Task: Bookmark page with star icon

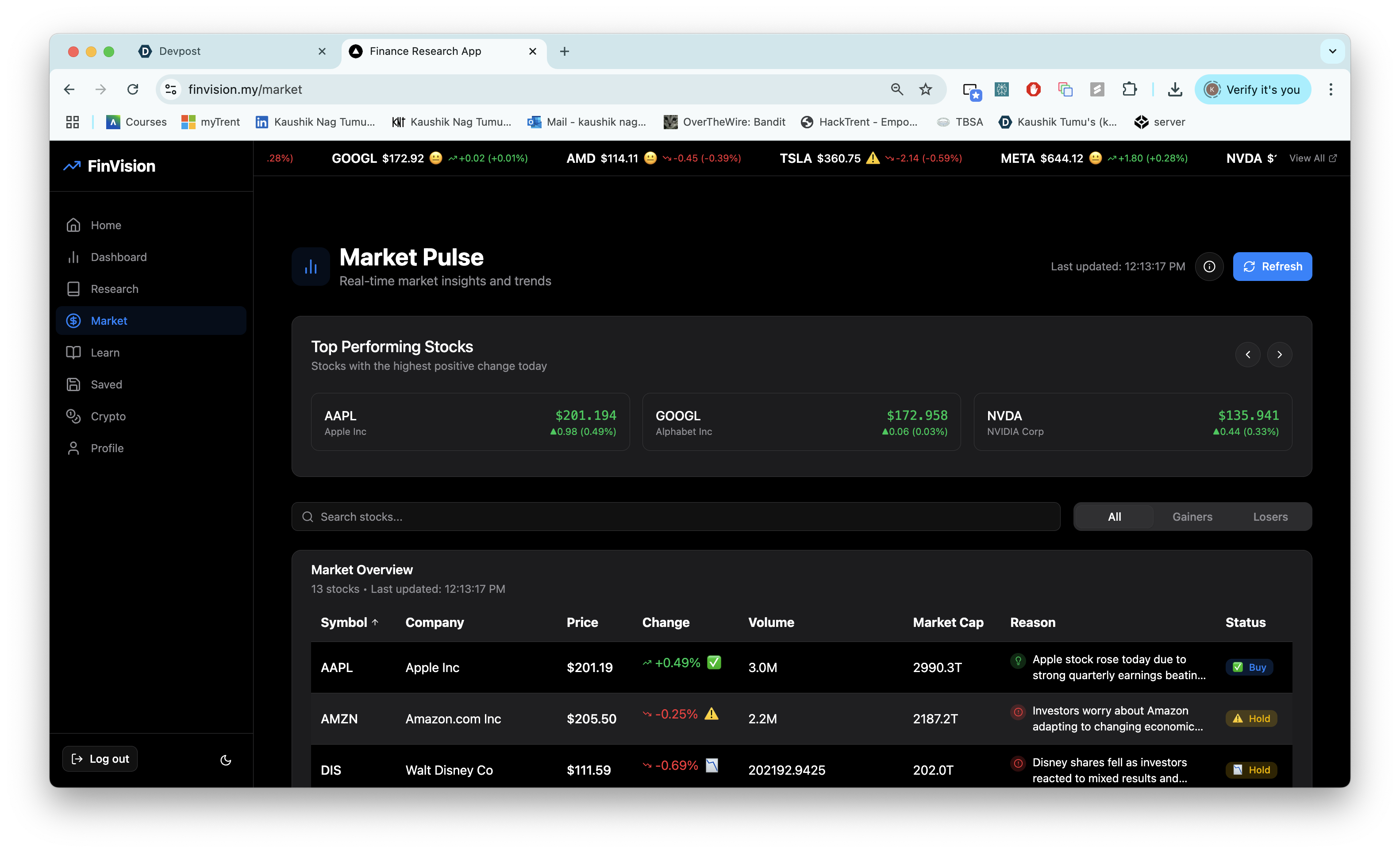Action: tap(926, 89)
